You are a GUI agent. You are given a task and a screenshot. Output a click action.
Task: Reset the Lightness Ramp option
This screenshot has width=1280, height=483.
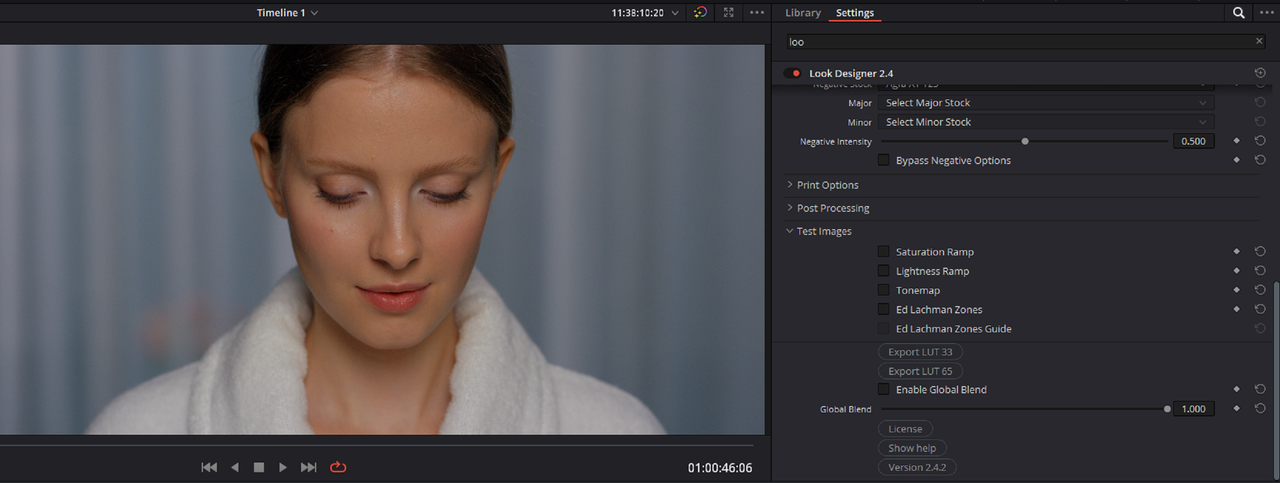tap(1260, 271)
